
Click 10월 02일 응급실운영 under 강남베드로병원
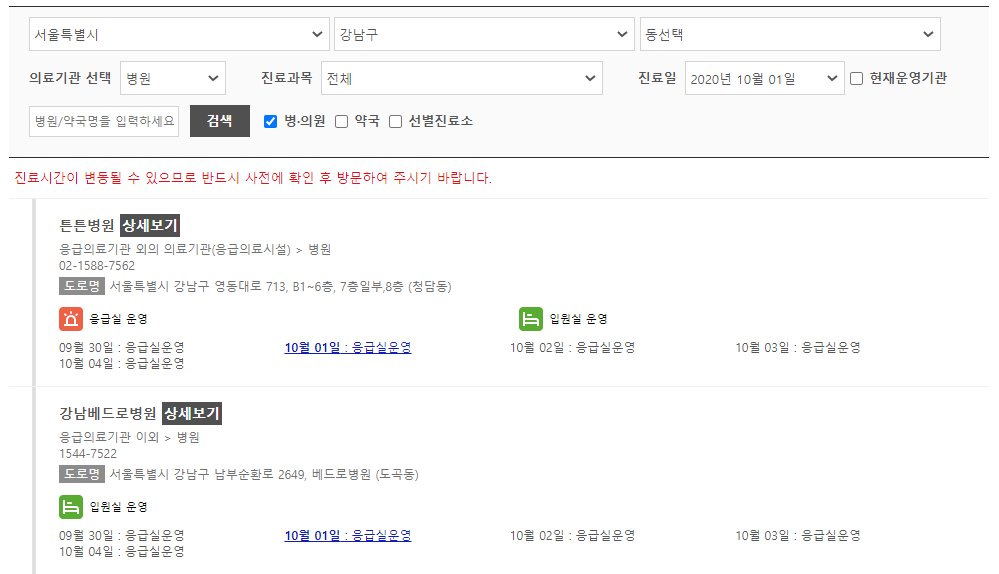[x=572, y=536]
